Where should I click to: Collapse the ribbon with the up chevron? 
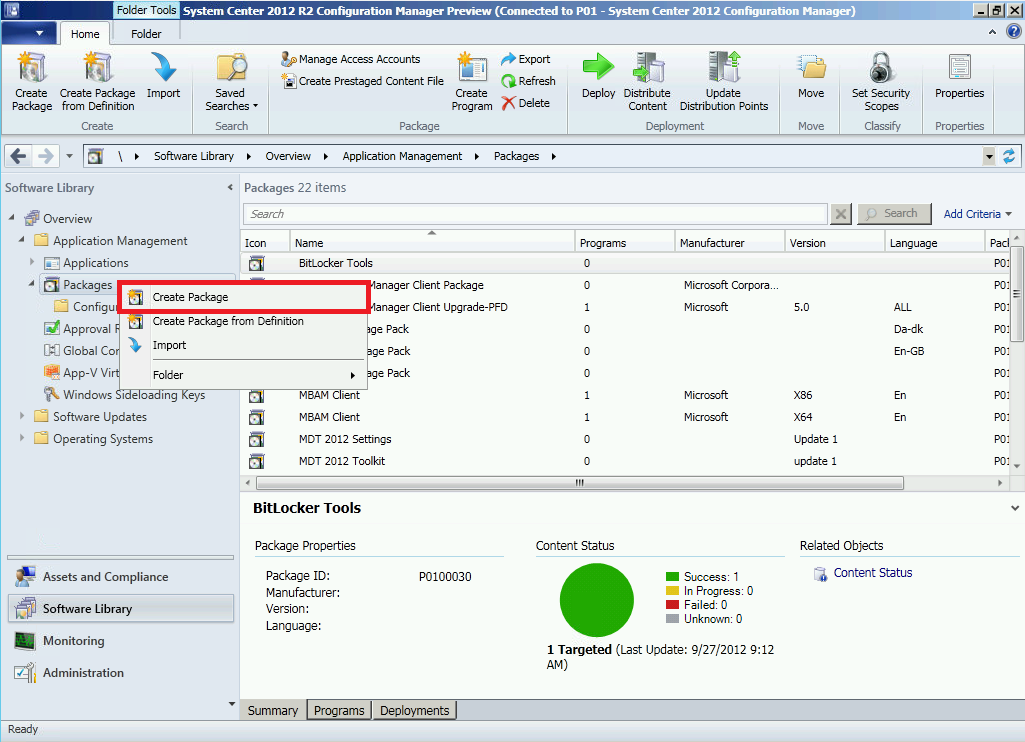pos(992,31)
